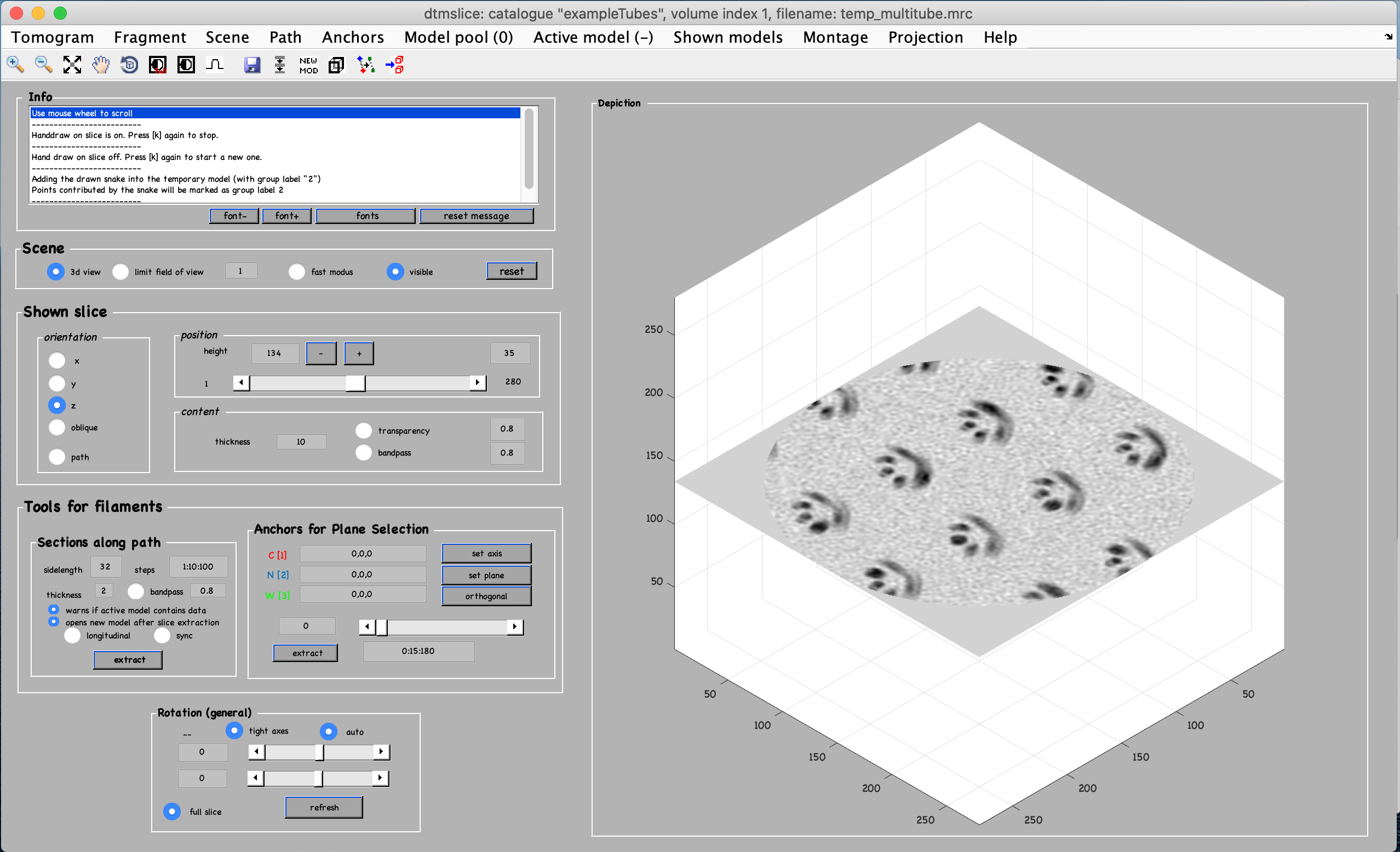
Task: Select the zoom out magnifier tool
Action: 44,65
